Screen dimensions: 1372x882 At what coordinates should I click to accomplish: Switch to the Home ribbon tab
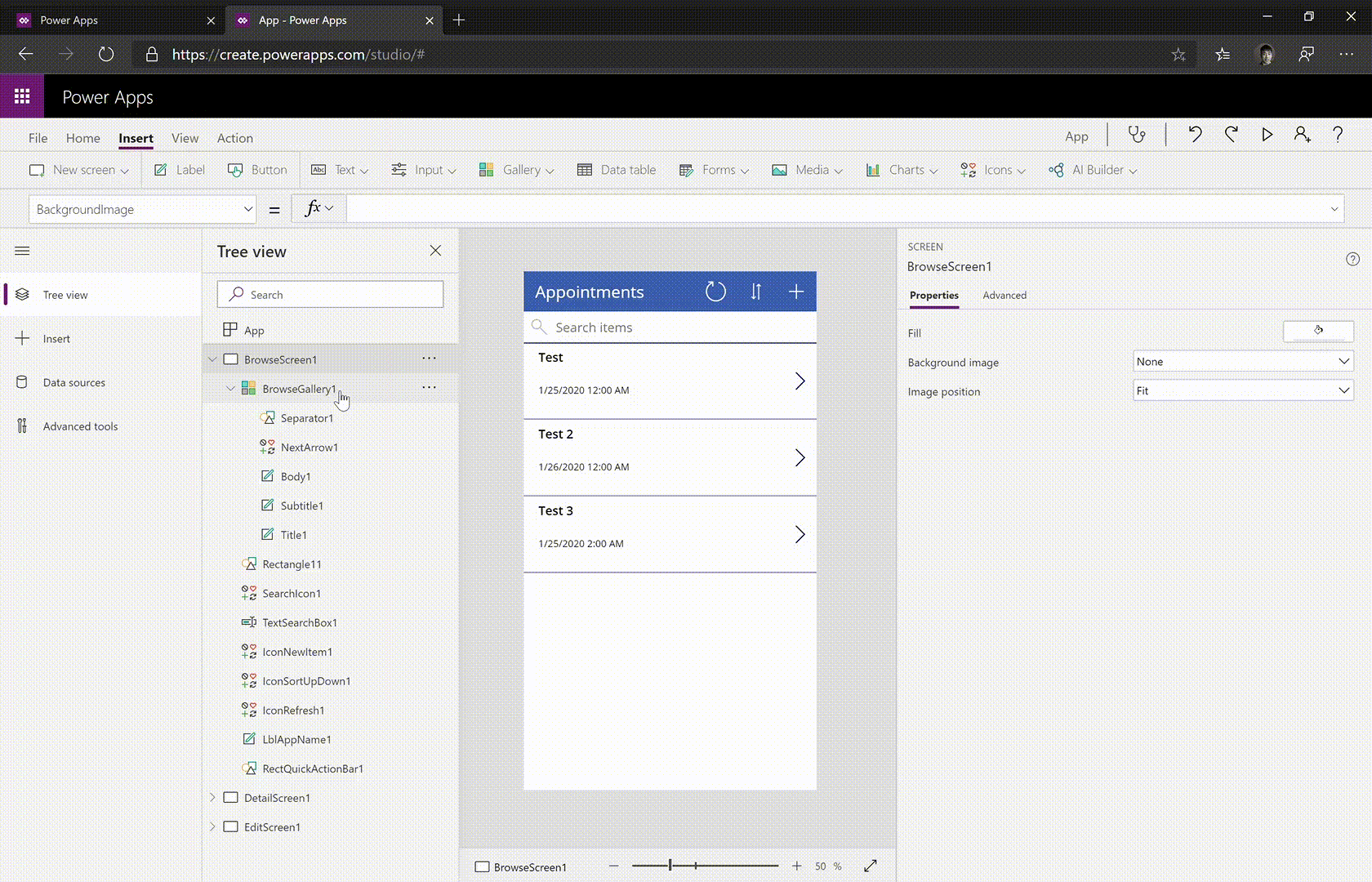pyautogui.click(x=82, y=138)
